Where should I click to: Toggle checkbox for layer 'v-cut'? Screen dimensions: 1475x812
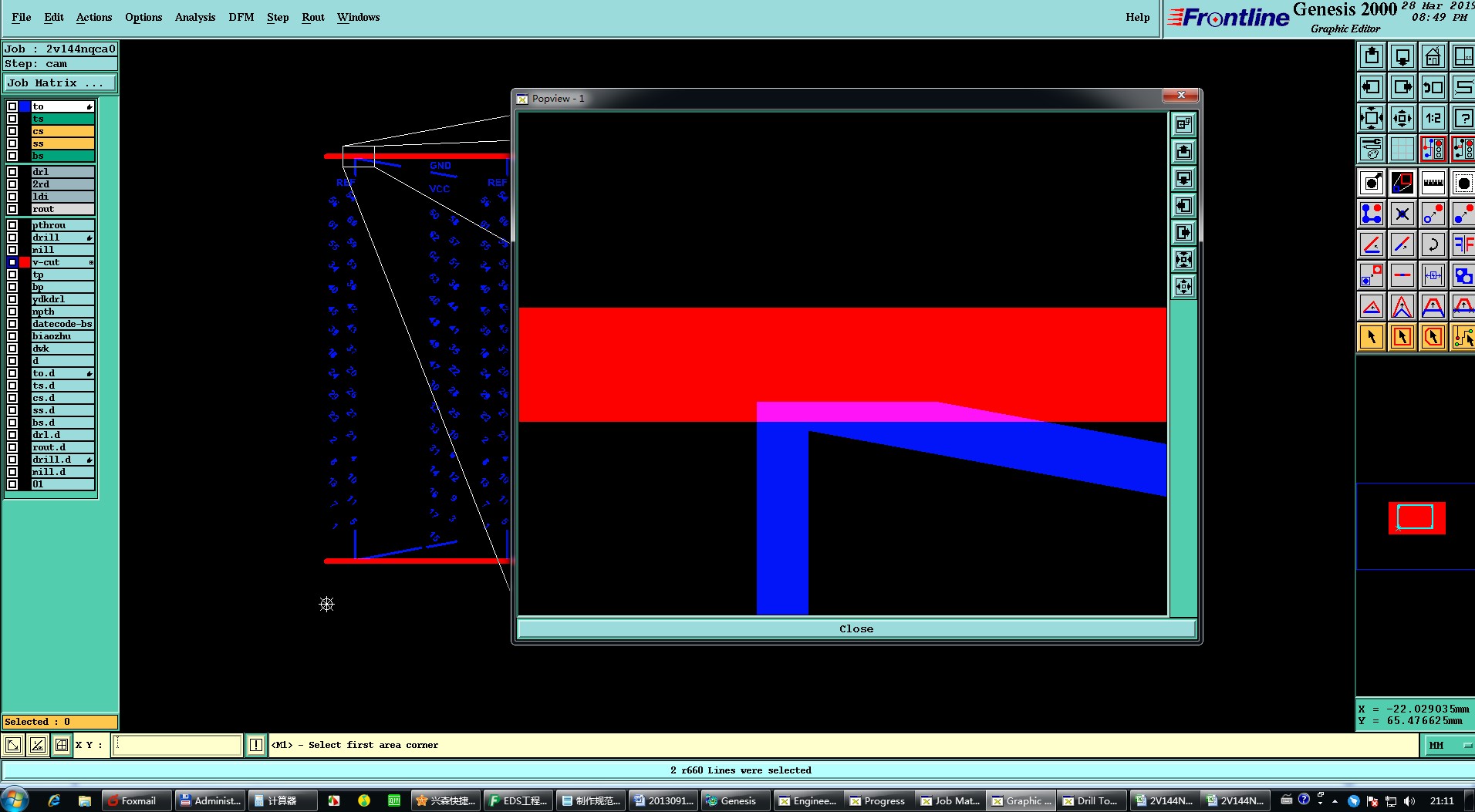[x=12, y=262]
